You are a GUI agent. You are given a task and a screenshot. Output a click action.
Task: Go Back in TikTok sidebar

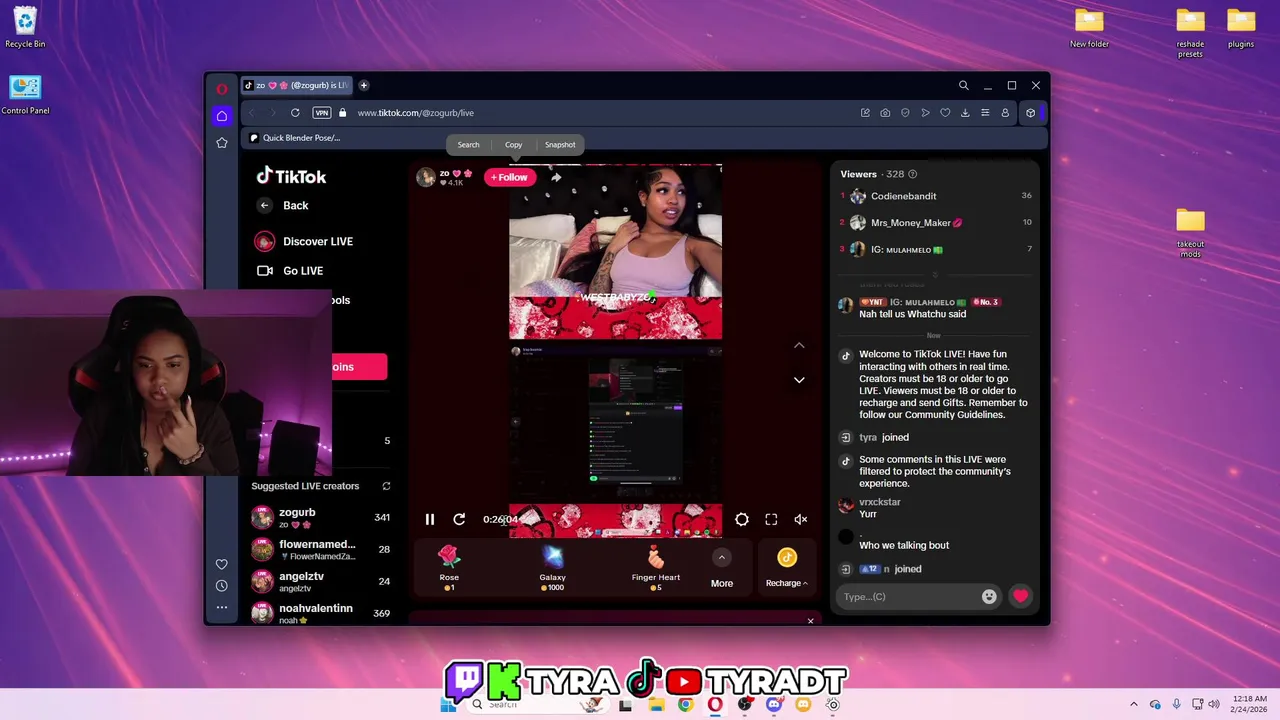(283, 205)
